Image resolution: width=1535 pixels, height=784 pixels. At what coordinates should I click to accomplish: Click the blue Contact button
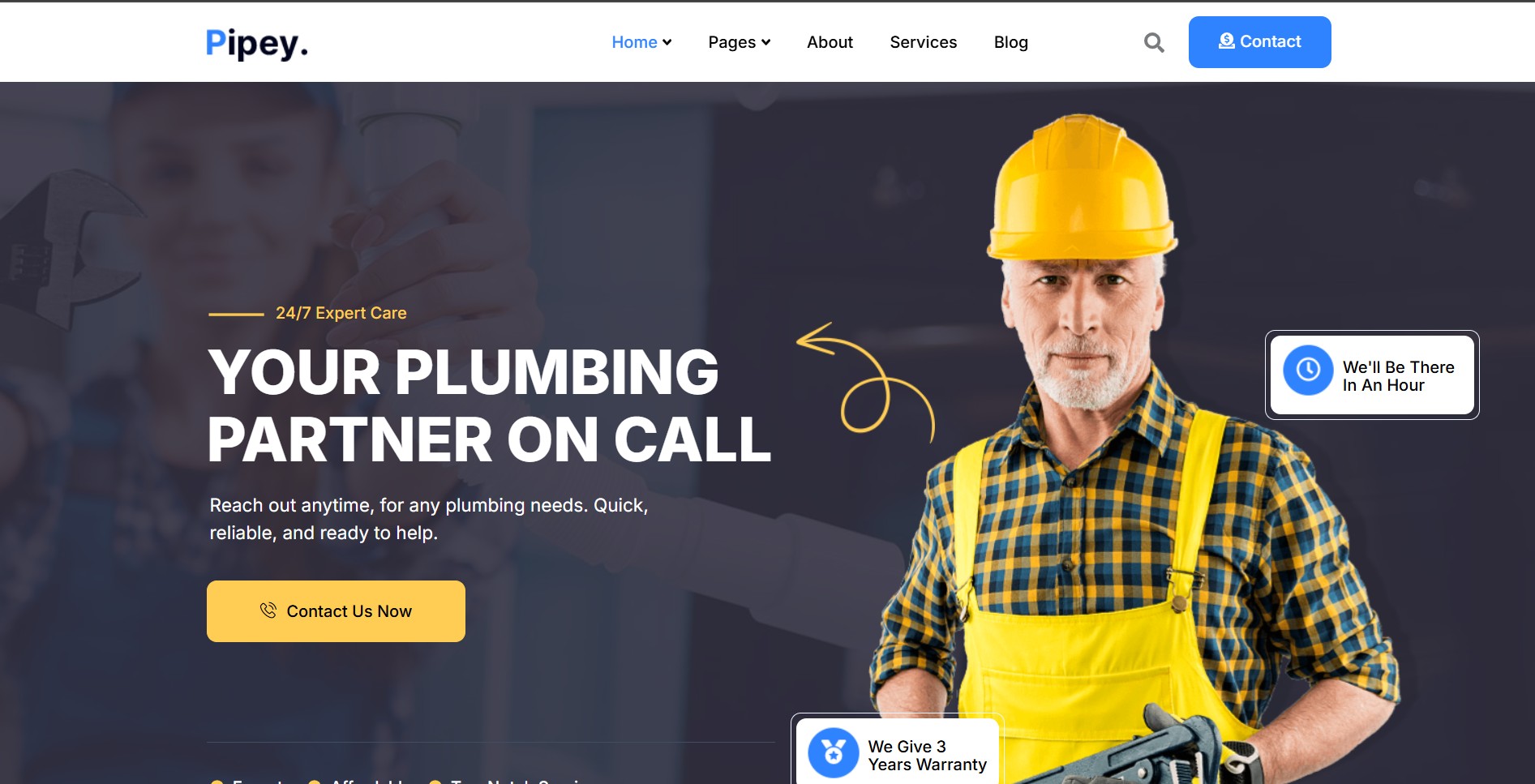coord(1260,42)
